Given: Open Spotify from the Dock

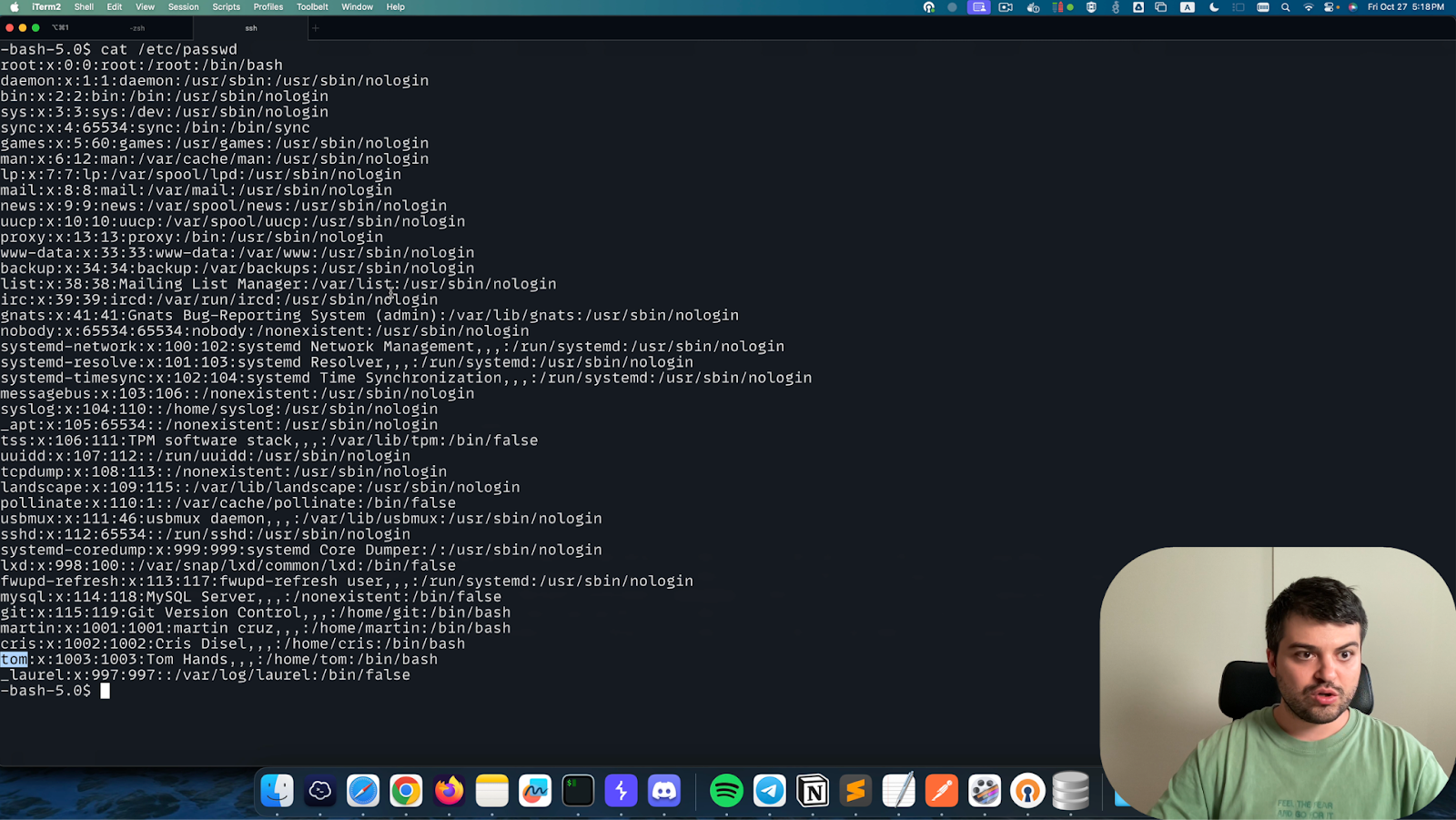Looking at the screenshot, I should pyautogui.click(x=726, y=790).
